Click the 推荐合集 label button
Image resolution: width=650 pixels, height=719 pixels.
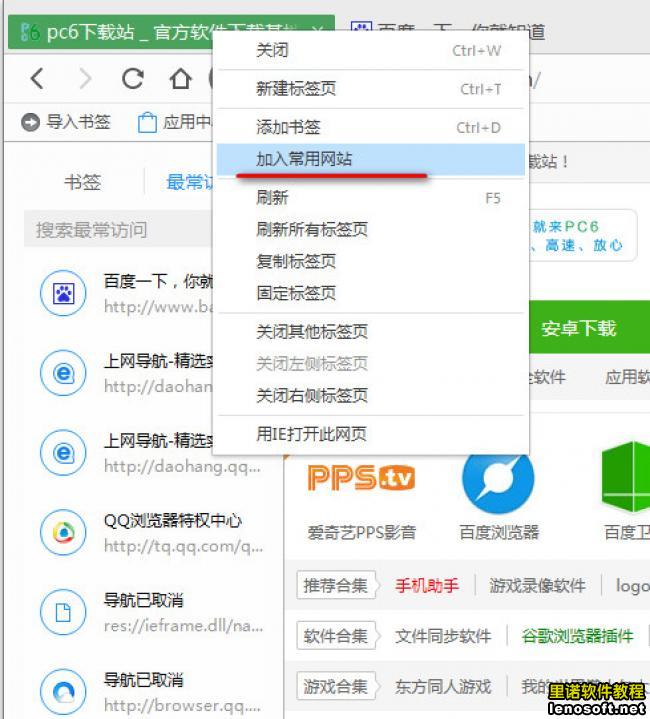point(336,586)
